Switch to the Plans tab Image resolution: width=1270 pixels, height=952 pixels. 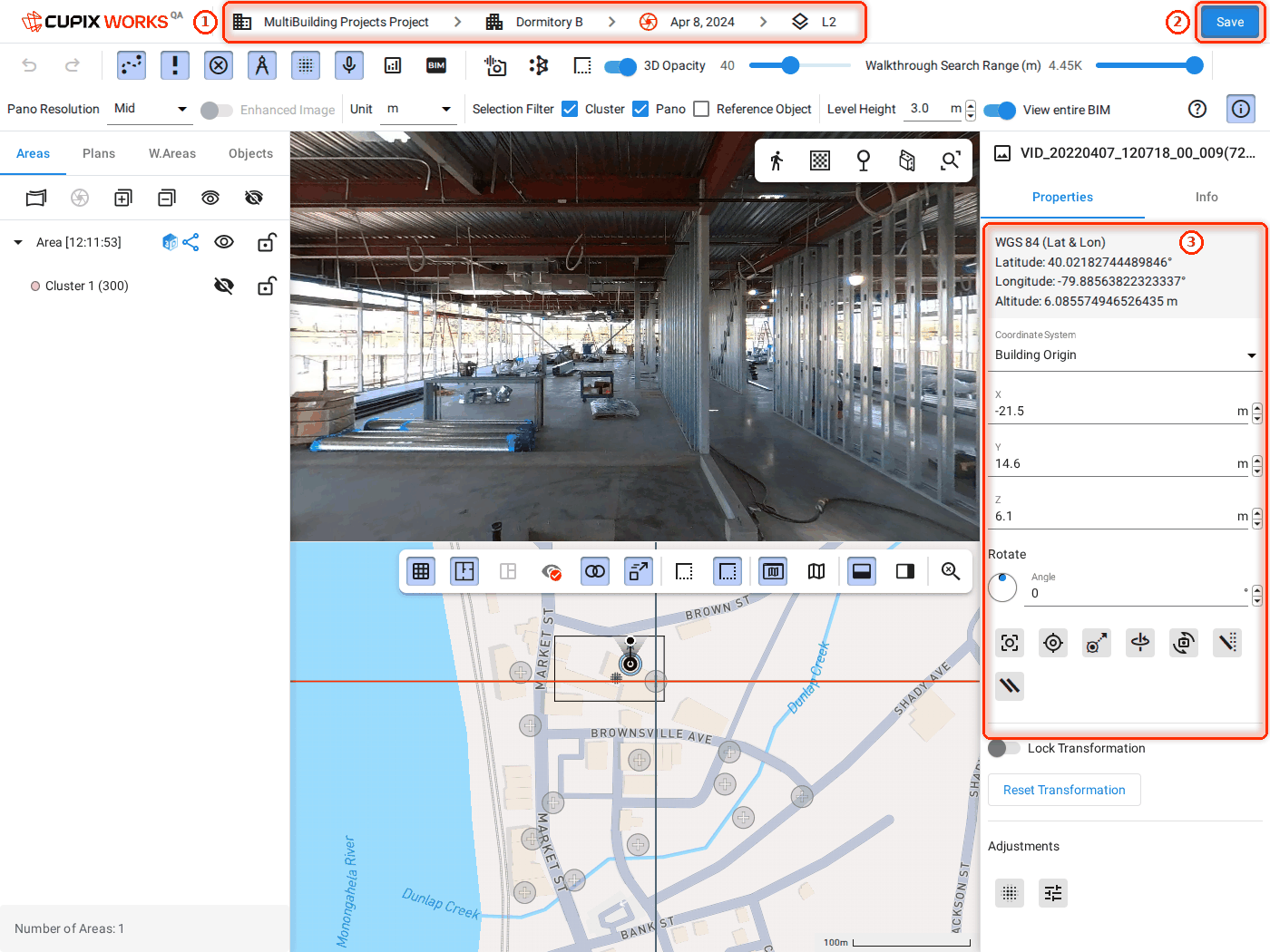(99, 153)
